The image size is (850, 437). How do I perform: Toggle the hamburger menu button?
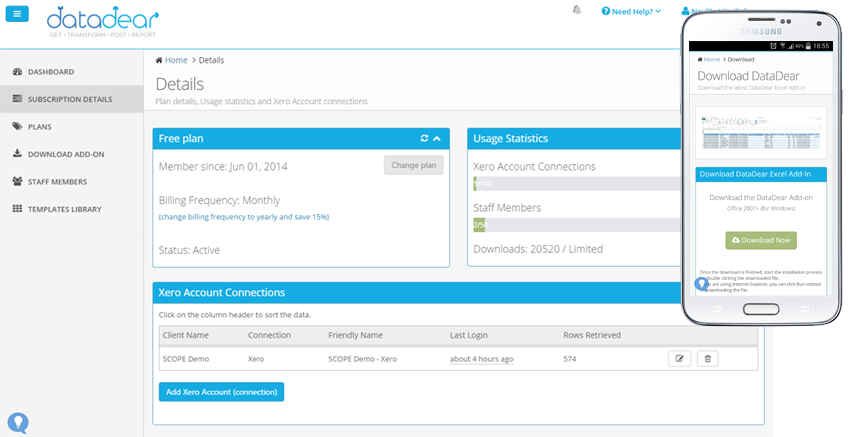pos(17,14)
